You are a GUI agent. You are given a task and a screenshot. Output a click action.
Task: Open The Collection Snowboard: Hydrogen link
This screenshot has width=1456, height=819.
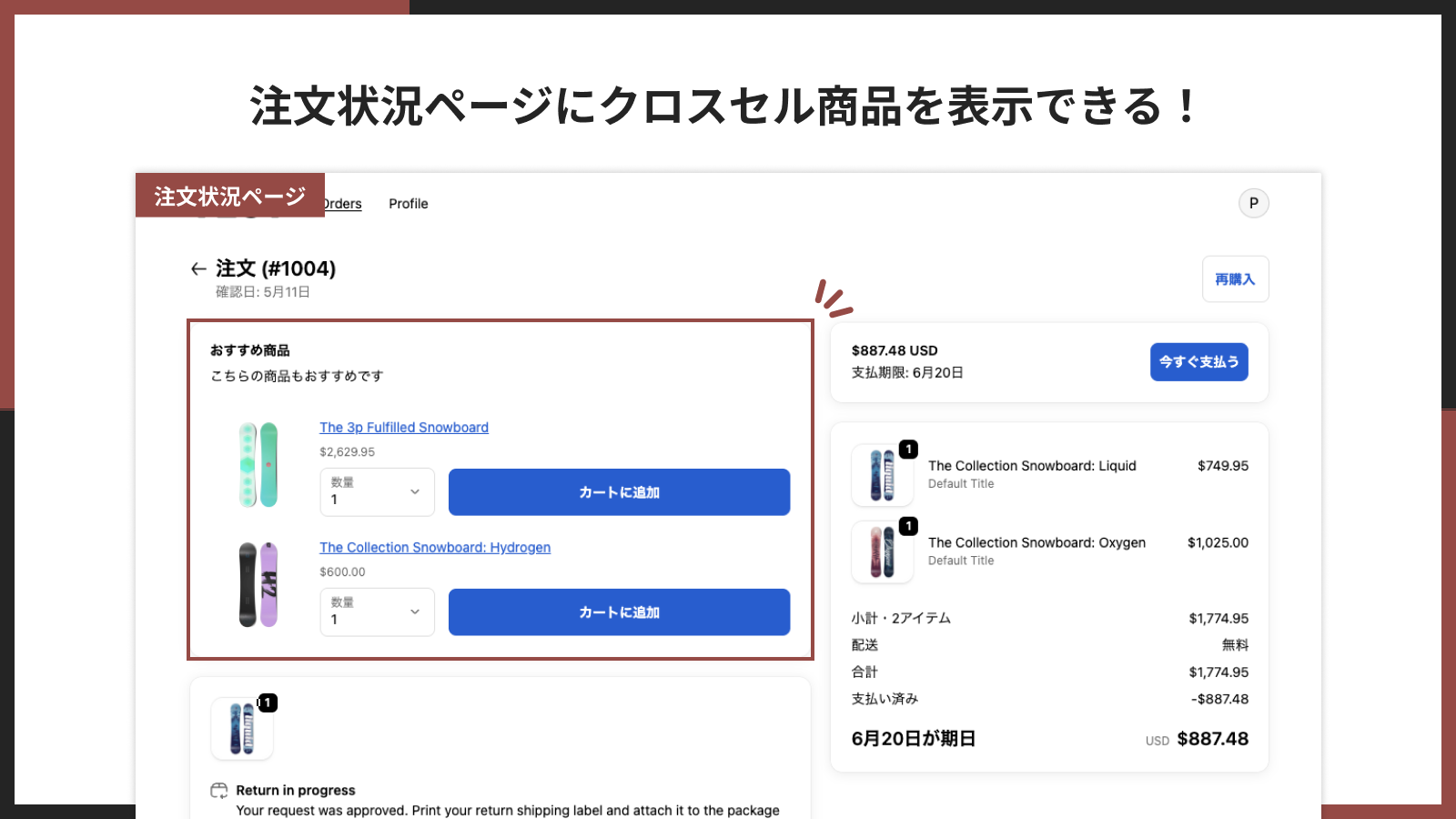pos(435,547)
